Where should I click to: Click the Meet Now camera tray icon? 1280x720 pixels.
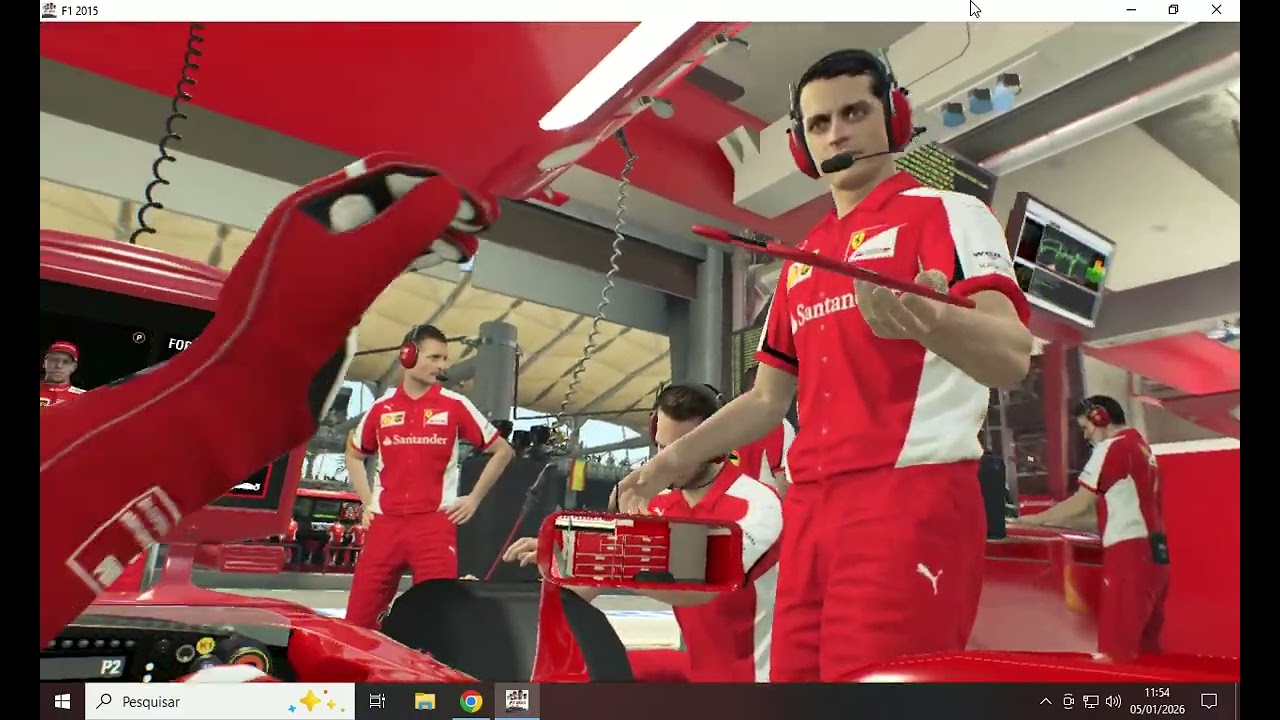point(1069,702)
